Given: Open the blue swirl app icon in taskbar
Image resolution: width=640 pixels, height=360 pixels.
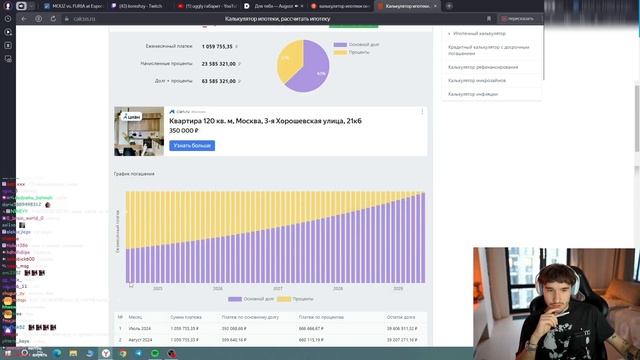Looking at the screenshot, I should [89, 353].
